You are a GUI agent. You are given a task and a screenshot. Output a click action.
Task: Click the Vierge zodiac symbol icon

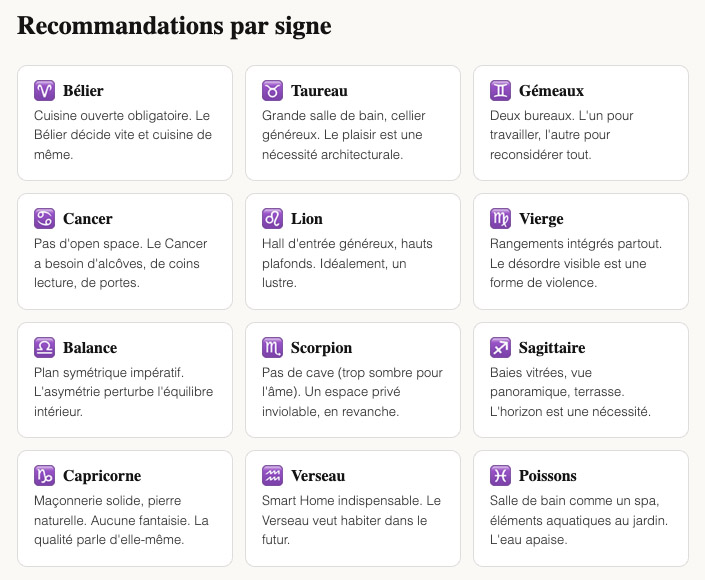500,219
